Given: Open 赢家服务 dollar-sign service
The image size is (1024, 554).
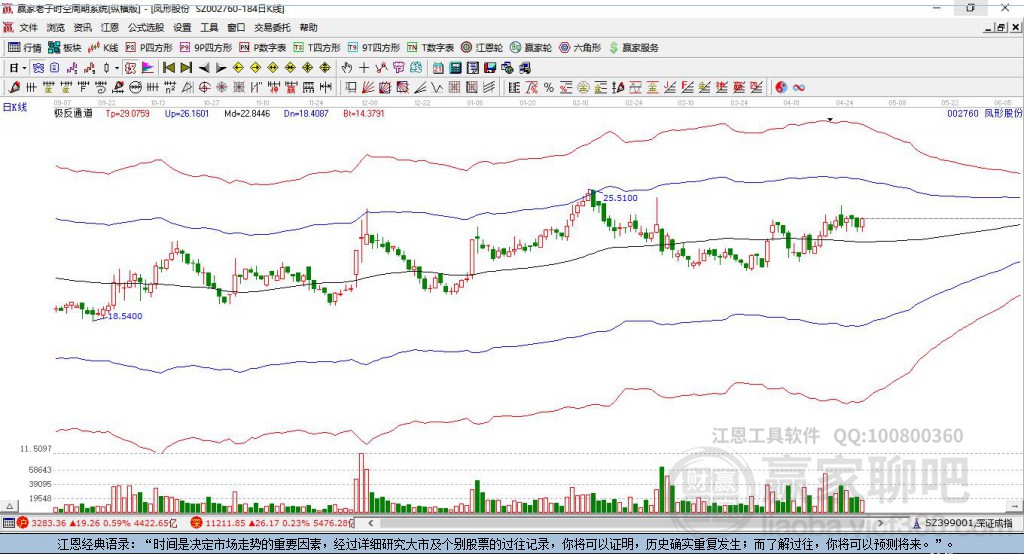Looking at the screenshot, I should click(633, 48).
